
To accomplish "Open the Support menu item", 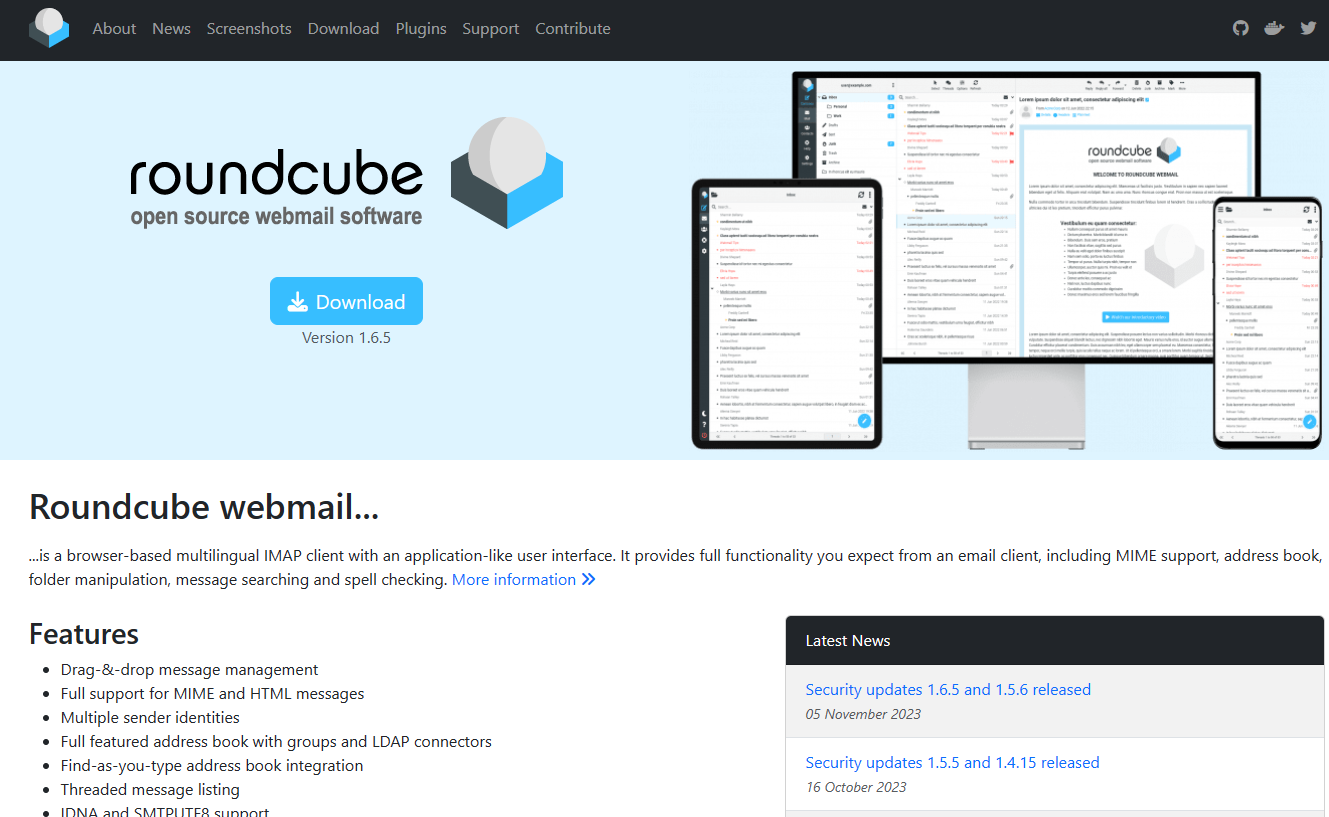I will pyautogui.click(x=490, y=28).
